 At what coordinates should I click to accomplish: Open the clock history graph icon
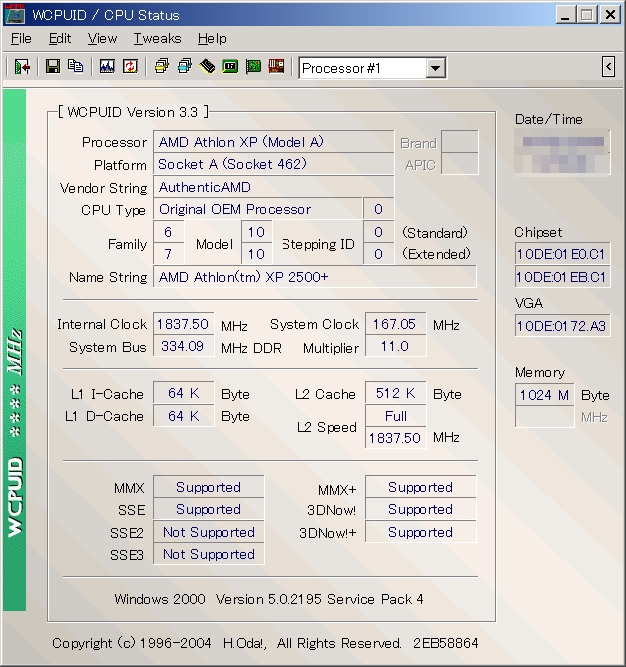(107, 67)
